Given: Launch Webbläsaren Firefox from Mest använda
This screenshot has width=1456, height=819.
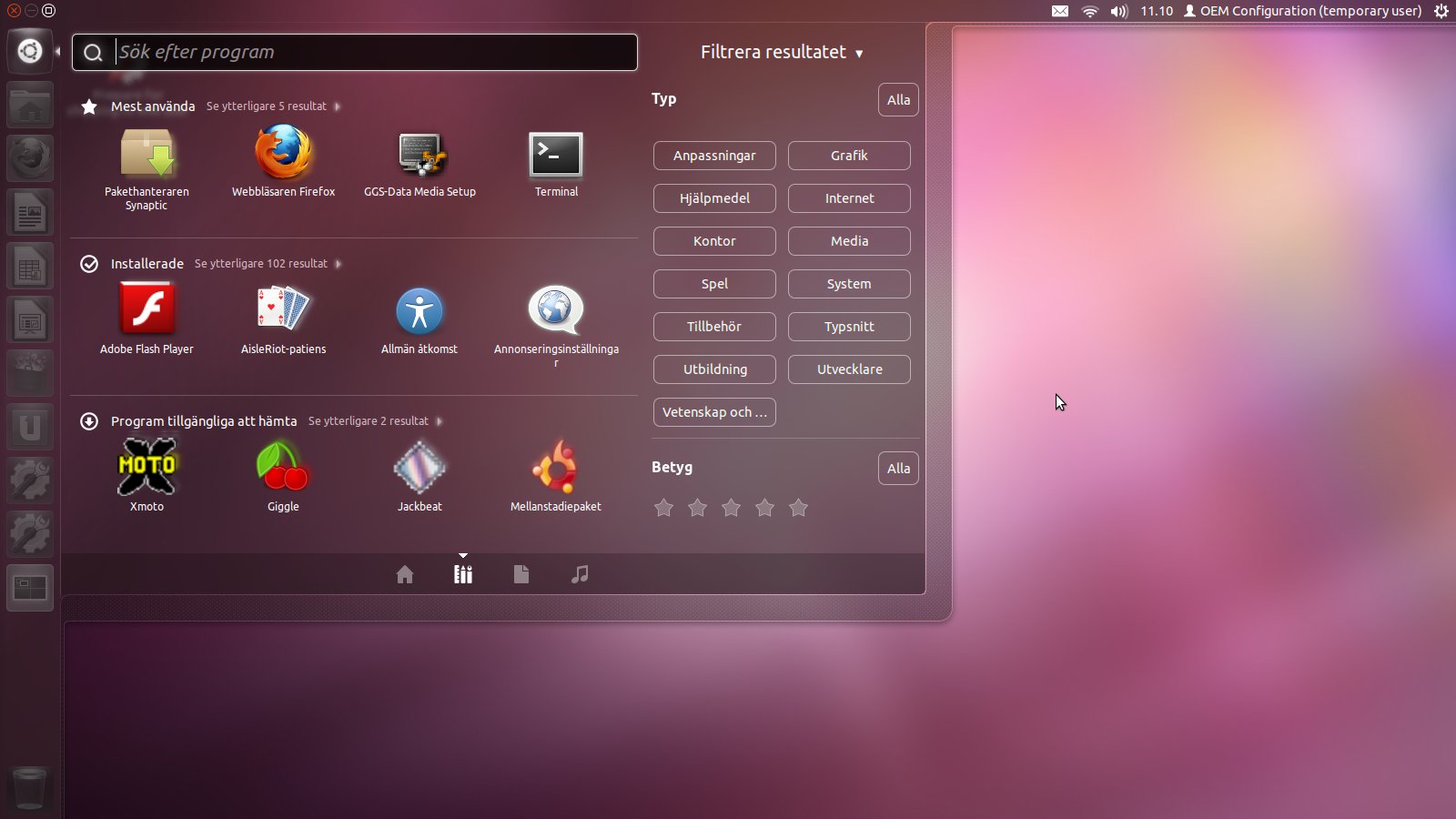Looking at the screenshot, I should 283,162.
